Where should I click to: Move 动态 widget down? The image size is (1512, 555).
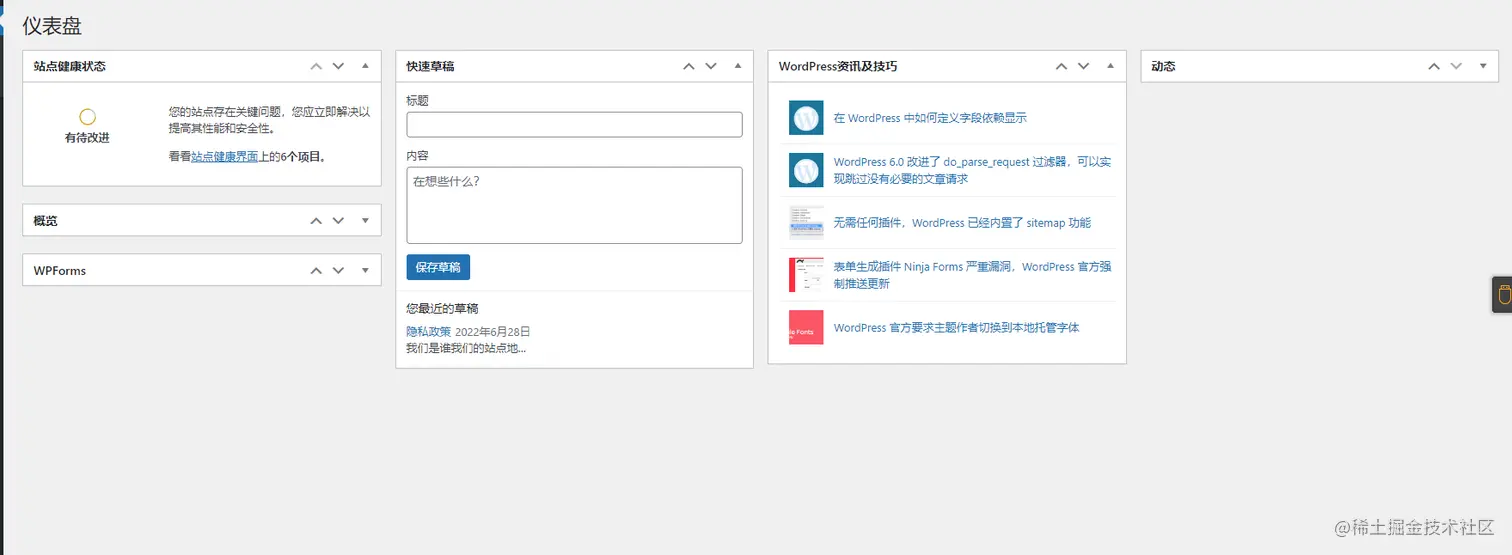(1456, 66)
